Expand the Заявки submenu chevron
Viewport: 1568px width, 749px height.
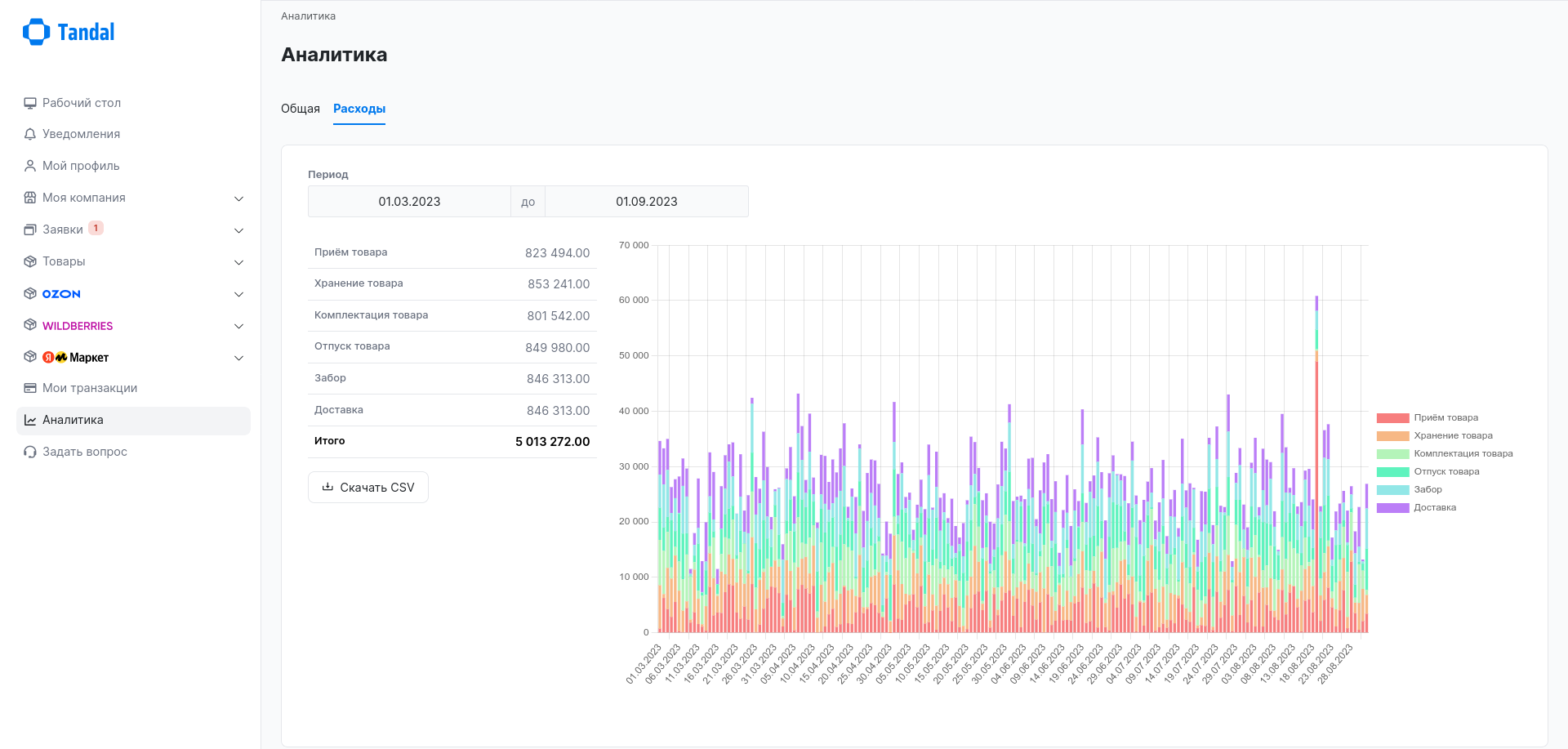(238, 230)
